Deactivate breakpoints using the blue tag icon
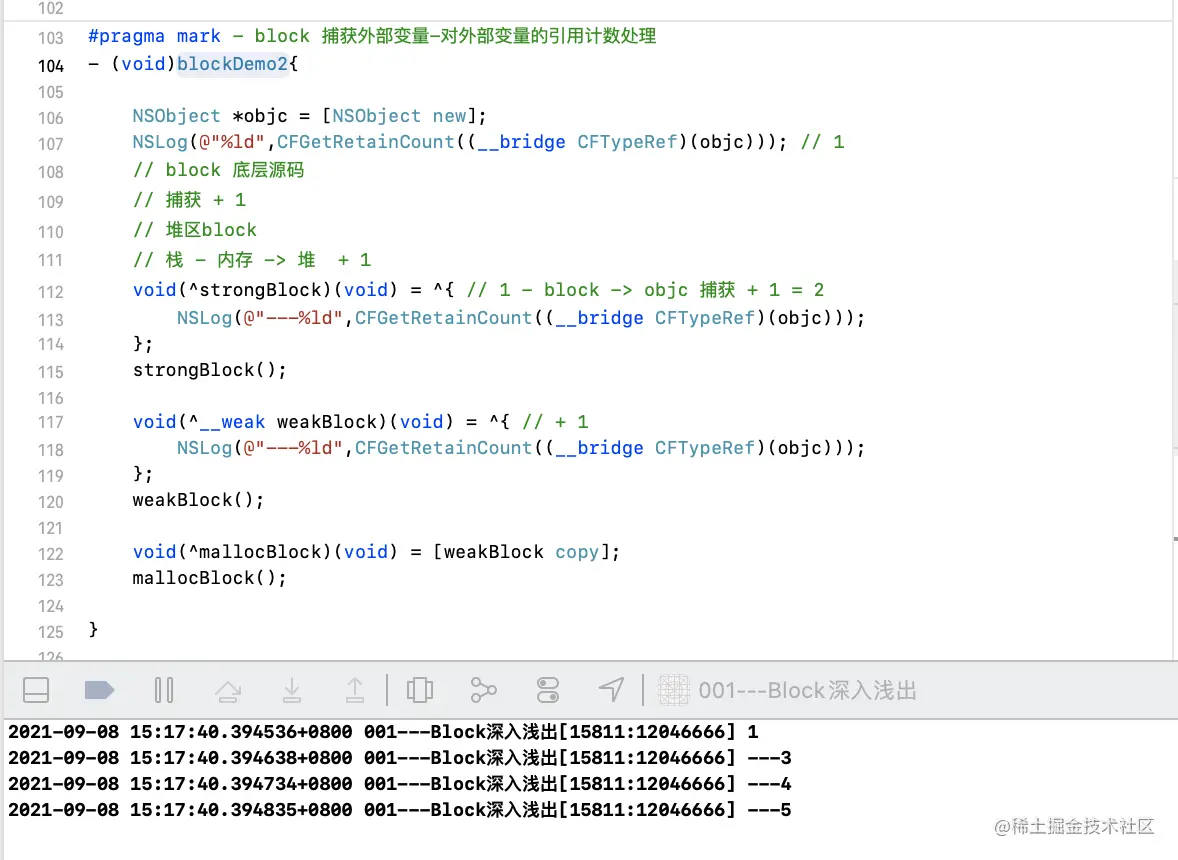The image size is (1178, 860). point(99,690)
